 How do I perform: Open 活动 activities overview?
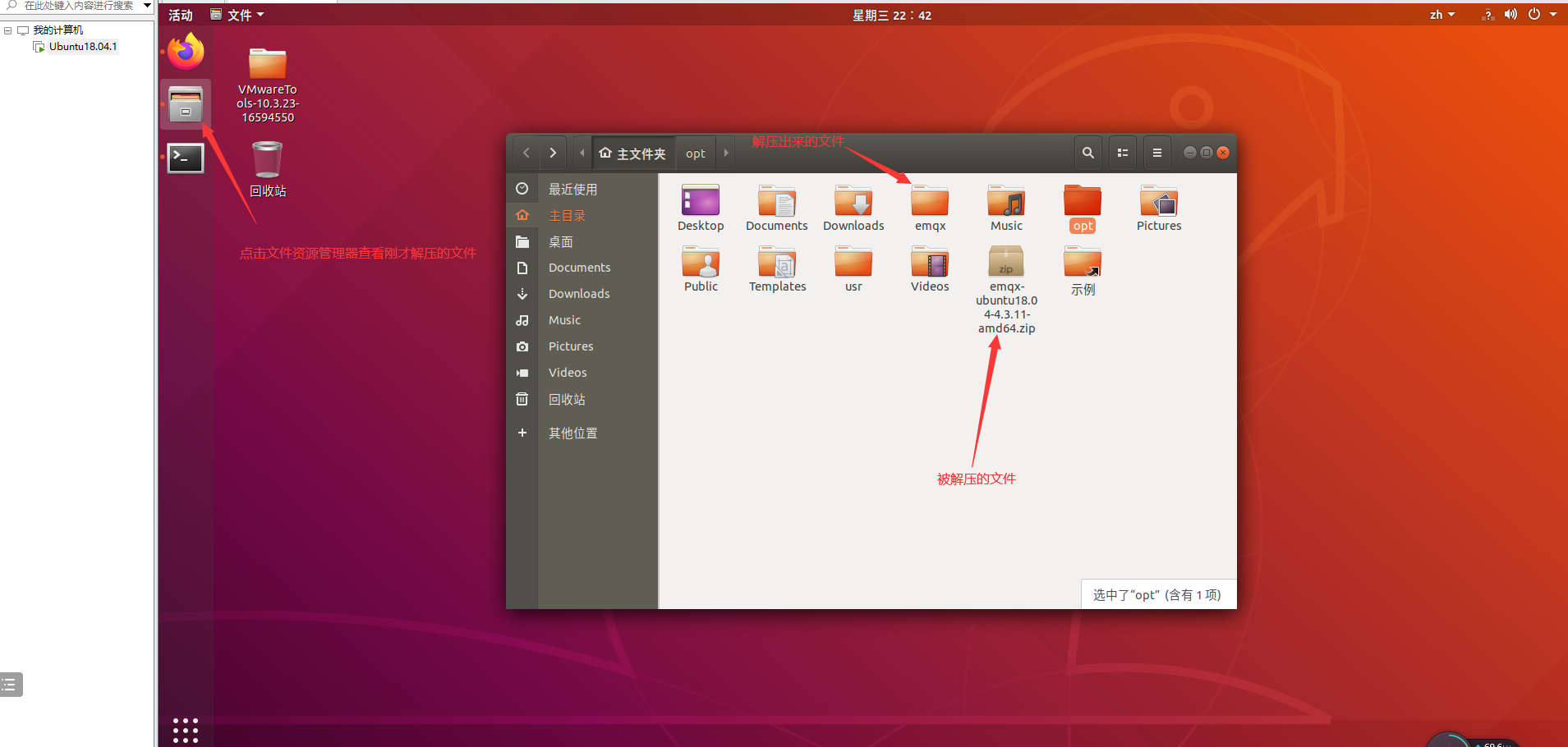click(x=181, y=15)
